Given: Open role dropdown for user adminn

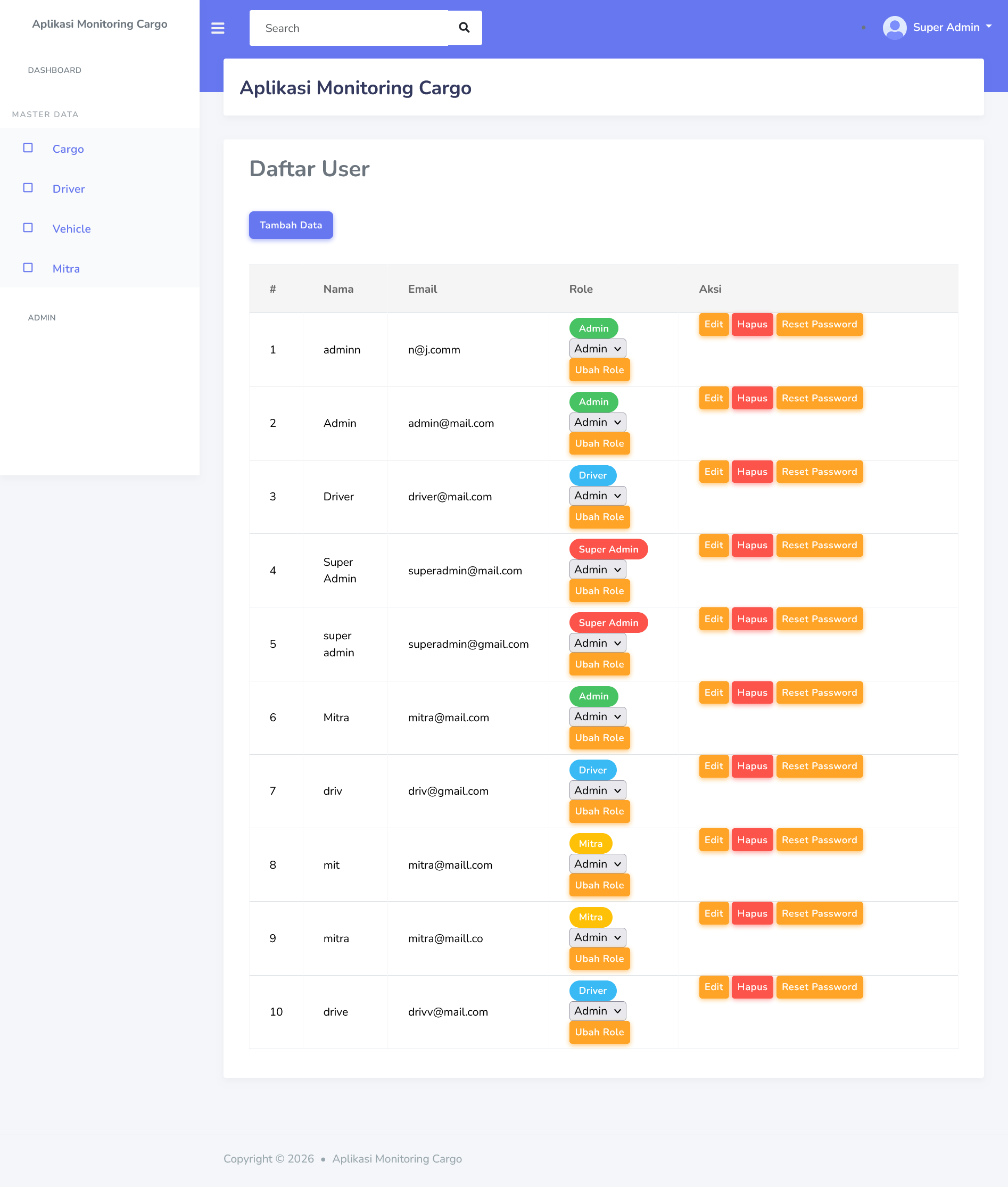Looking at the screenshot, I should click(x=597, y=349).
